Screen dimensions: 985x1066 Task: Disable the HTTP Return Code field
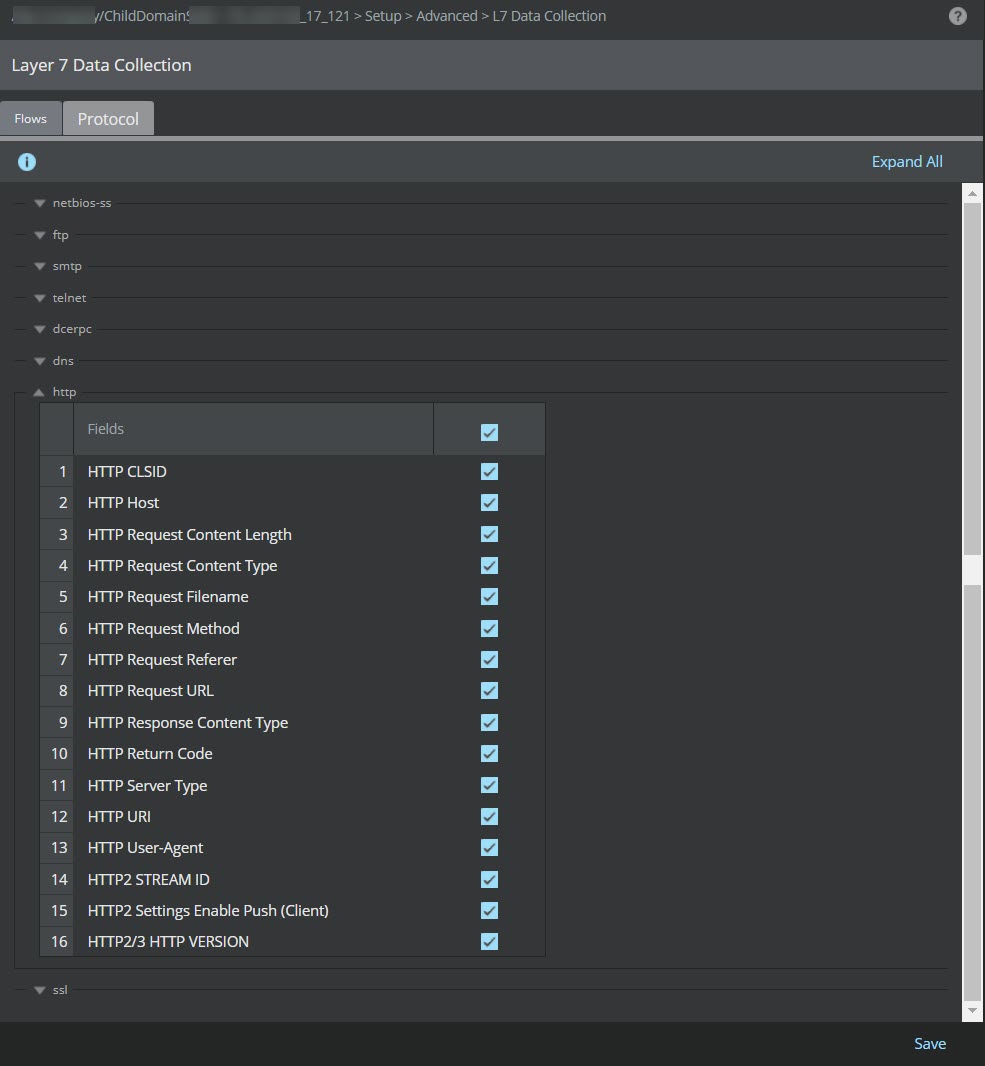point(489,753)
